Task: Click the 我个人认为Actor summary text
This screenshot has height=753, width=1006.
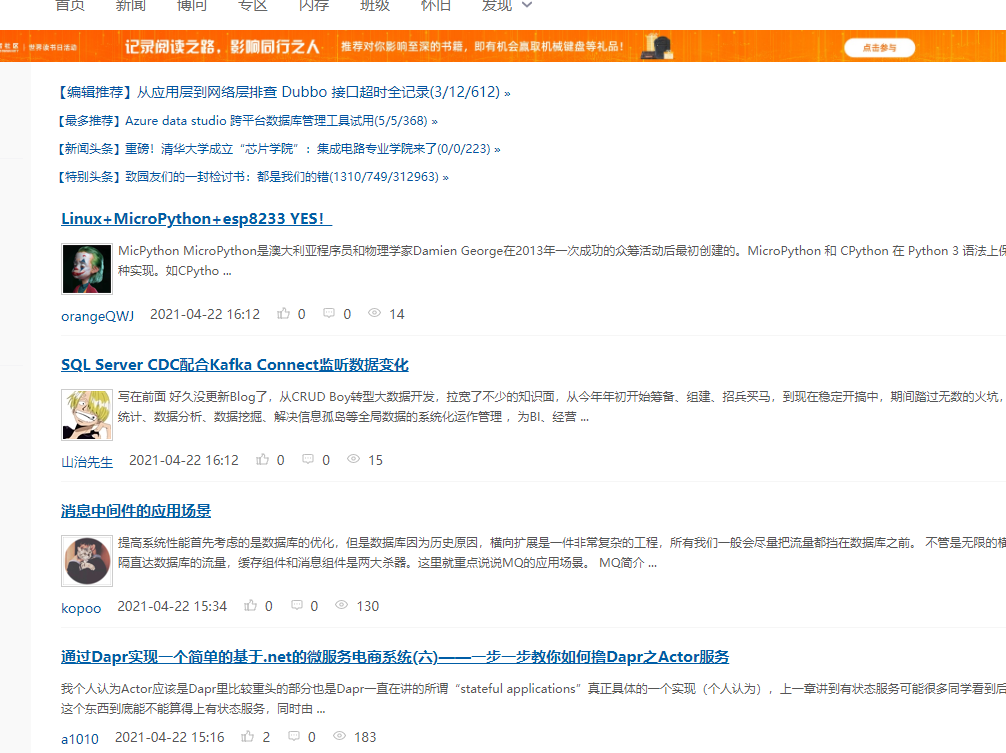Action: tap(533, 698)
